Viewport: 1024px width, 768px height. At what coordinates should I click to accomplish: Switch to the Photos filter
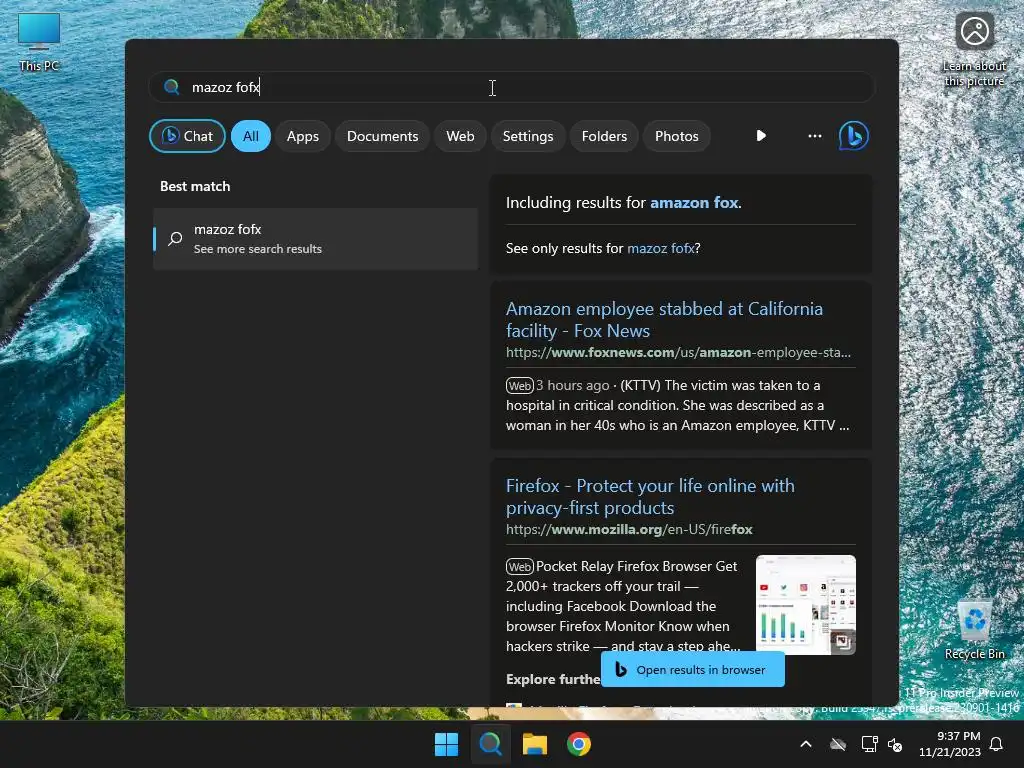[677, 136]
